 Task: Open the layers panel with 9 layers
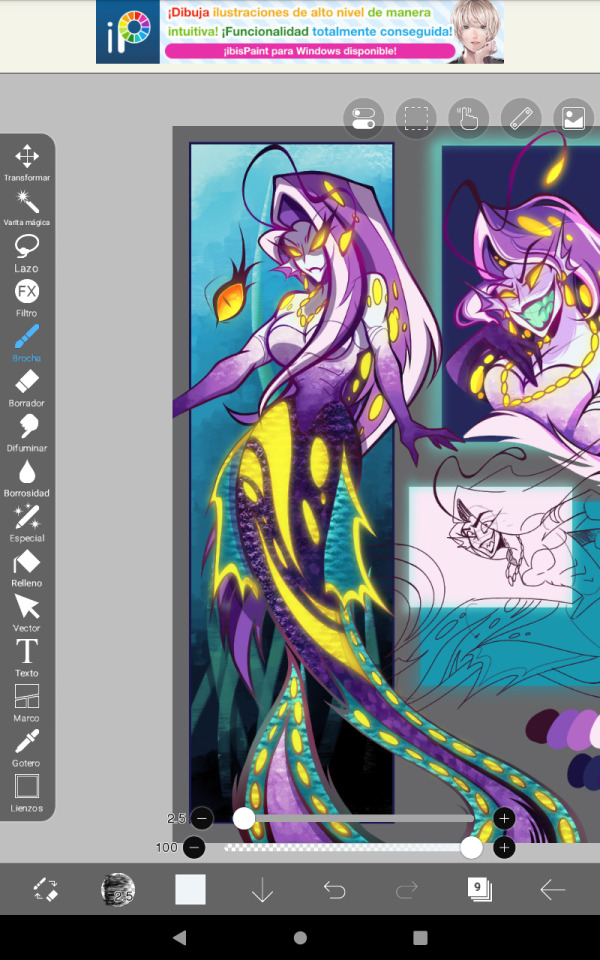[479, 889]
